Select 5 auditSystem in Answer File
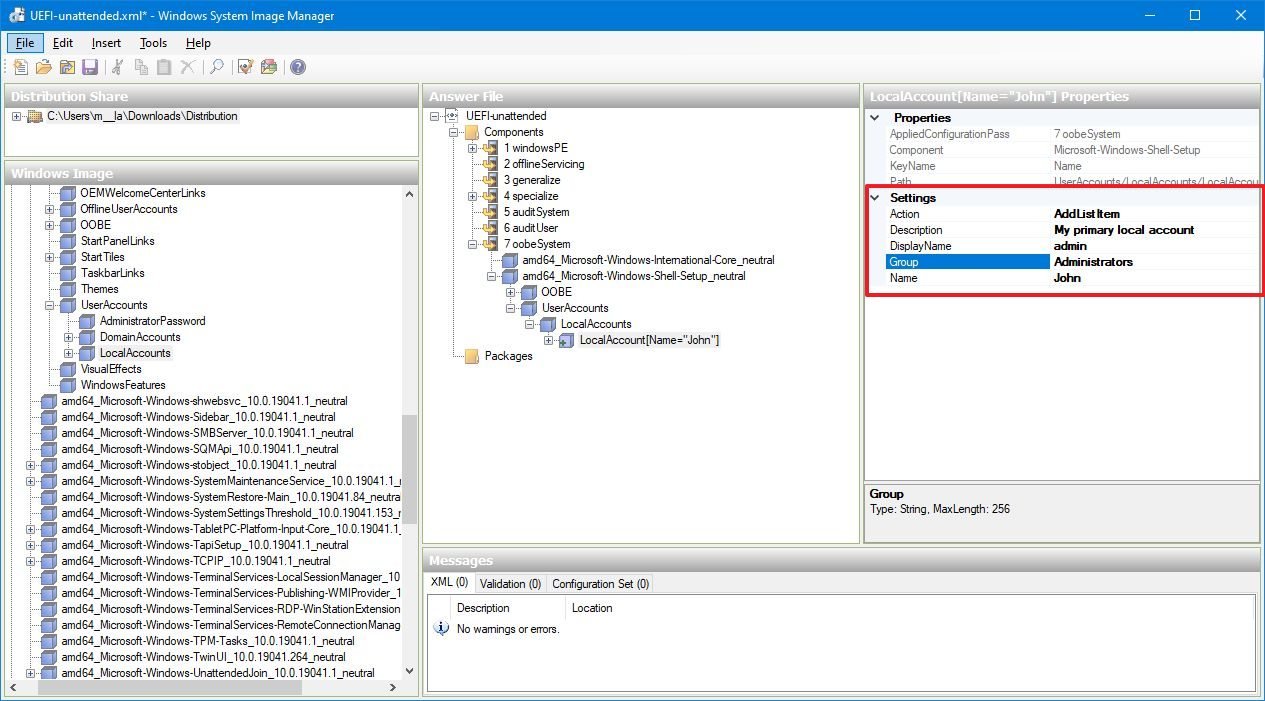Image resolution: width=1265 pixels, height=701 pixels. pos(536,212)
